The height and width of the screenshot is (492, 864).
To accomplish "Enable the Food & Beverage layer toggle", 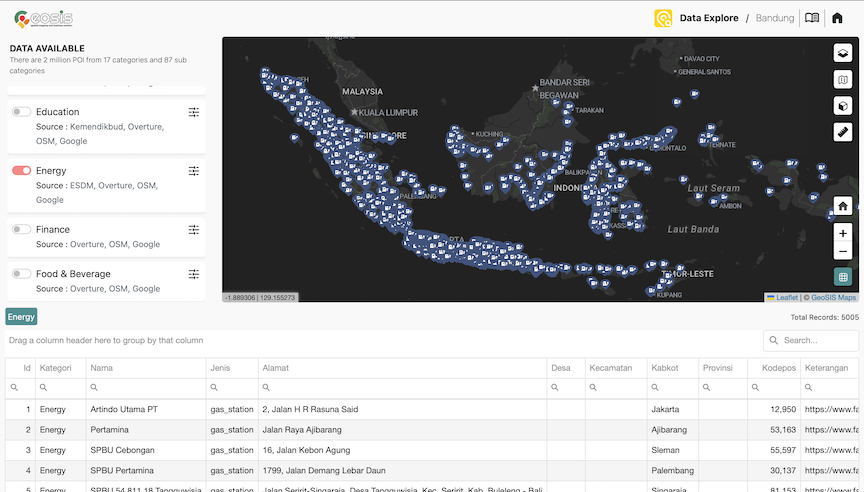I will tap(21, 274).
